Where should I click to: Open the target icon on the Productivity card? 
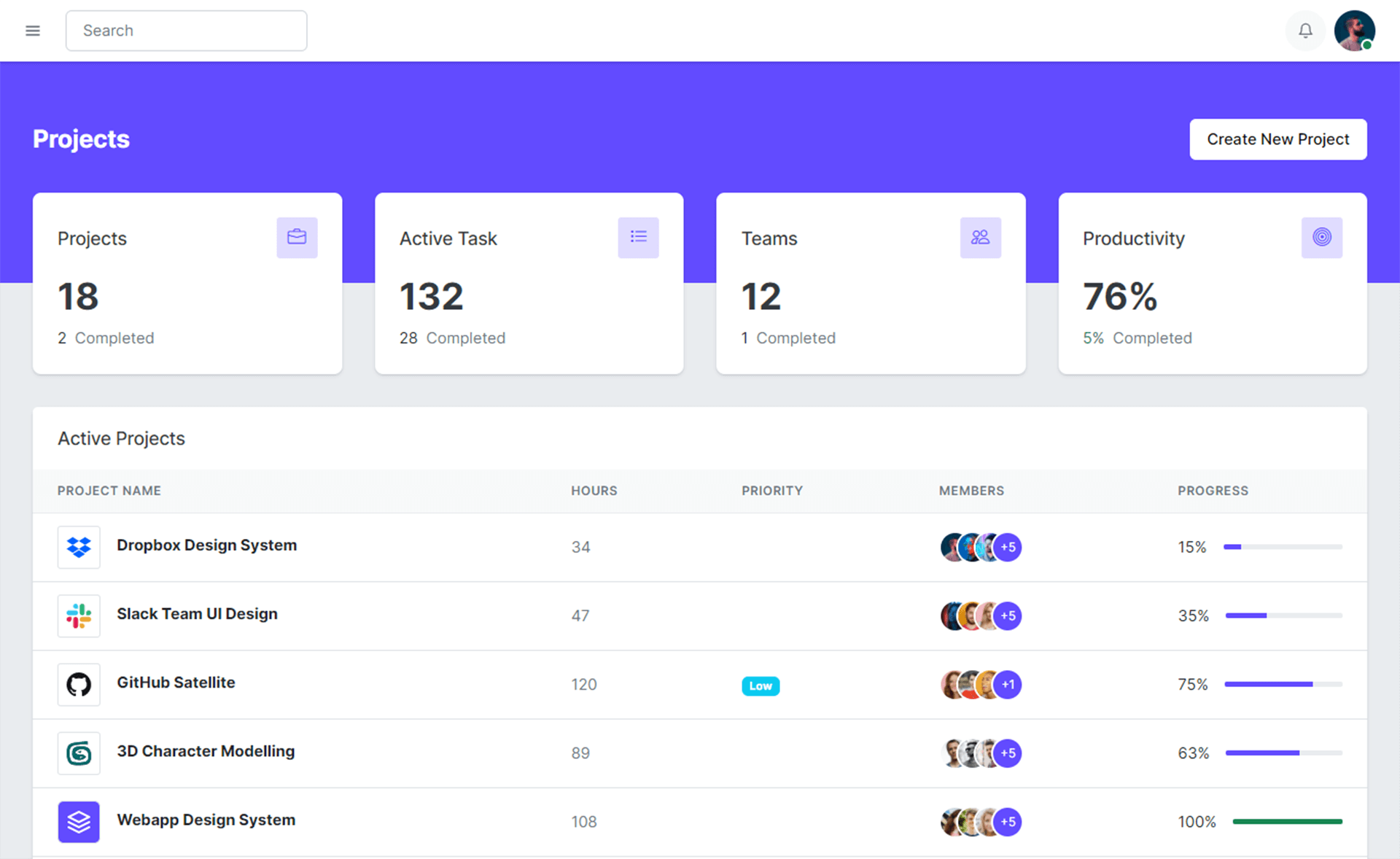(x=1322, y=237)
